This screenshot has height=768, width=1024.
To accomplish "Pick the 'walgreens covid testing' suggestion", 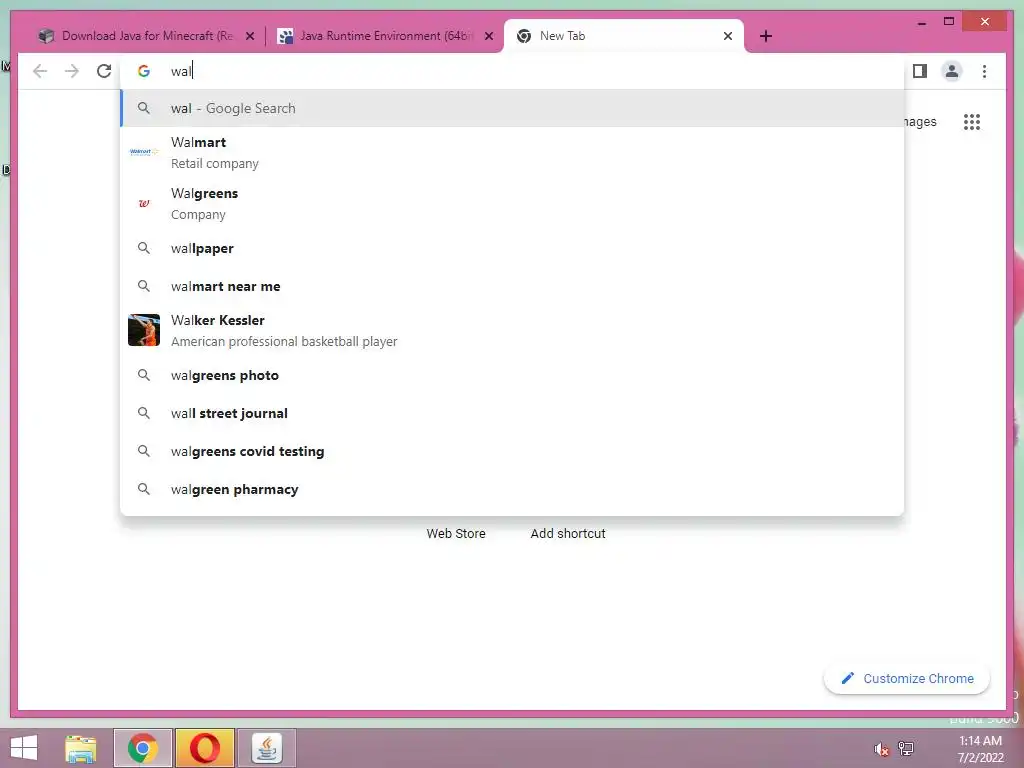I will coord(513,451).
